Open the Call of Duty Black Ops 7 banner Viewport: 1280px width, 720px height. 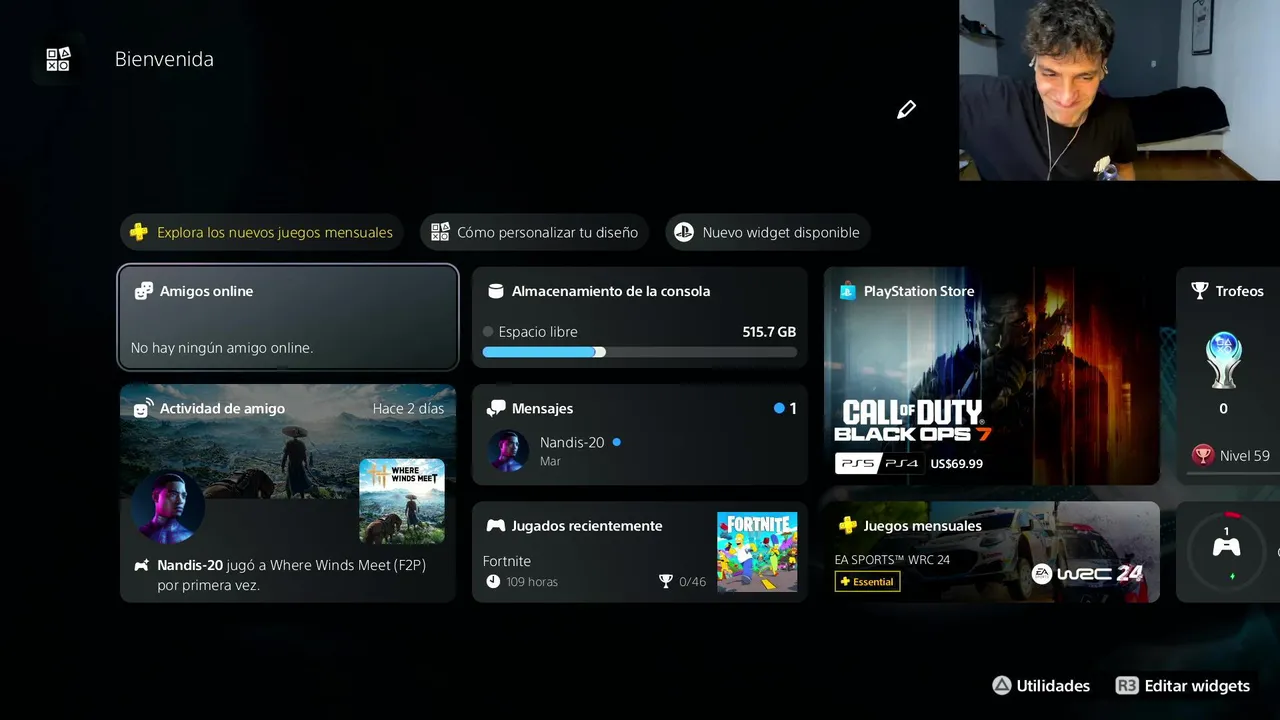point(991,376)
